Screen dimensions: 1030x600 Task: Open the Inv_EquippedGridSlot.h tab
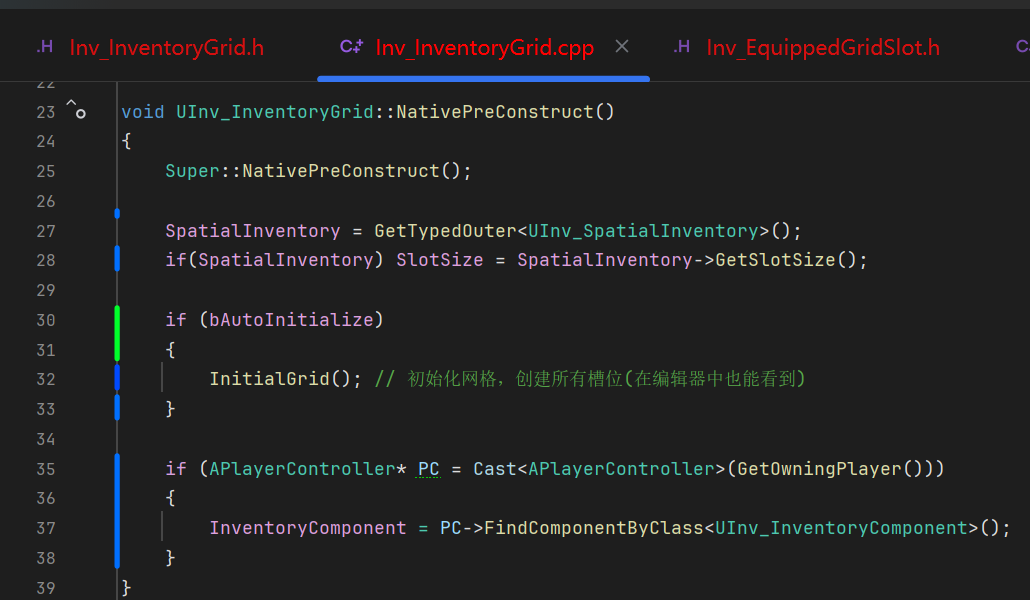click(x=823, y=47)
